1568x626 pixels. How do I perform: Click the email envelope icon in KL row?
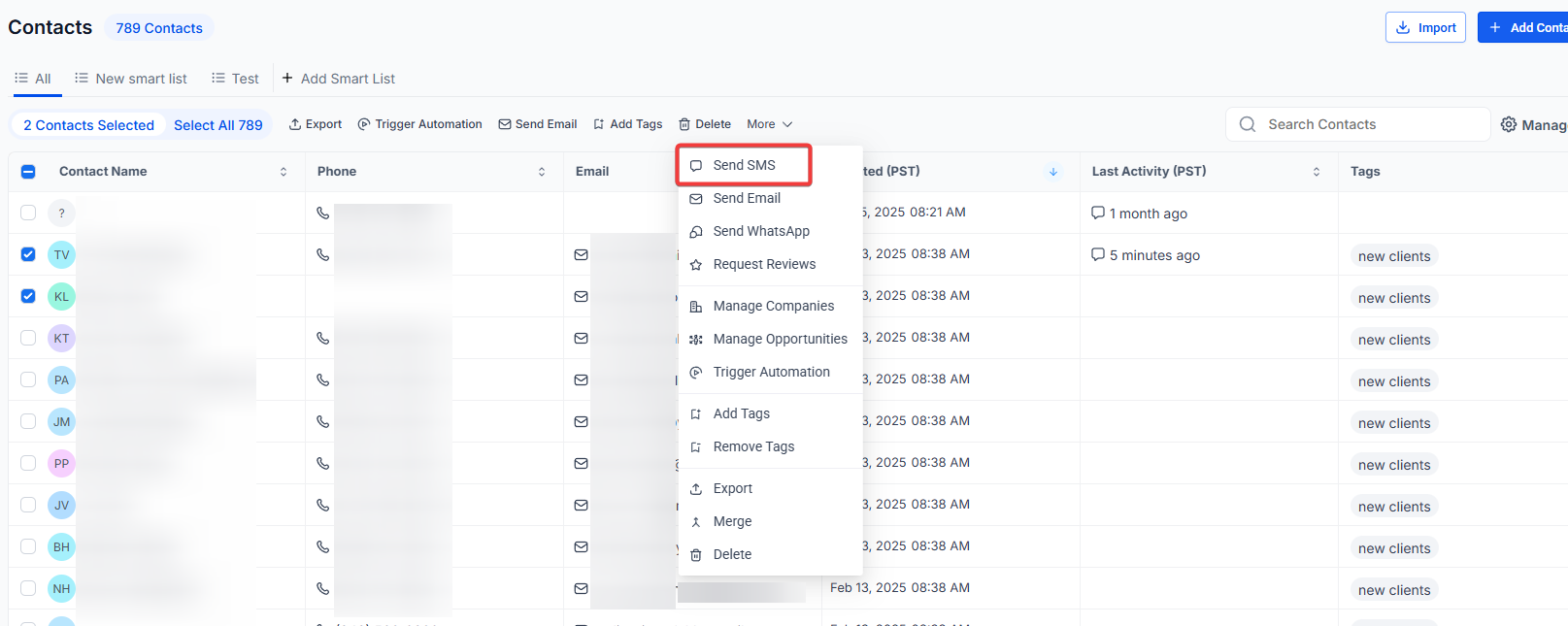(x=581, y=296)
